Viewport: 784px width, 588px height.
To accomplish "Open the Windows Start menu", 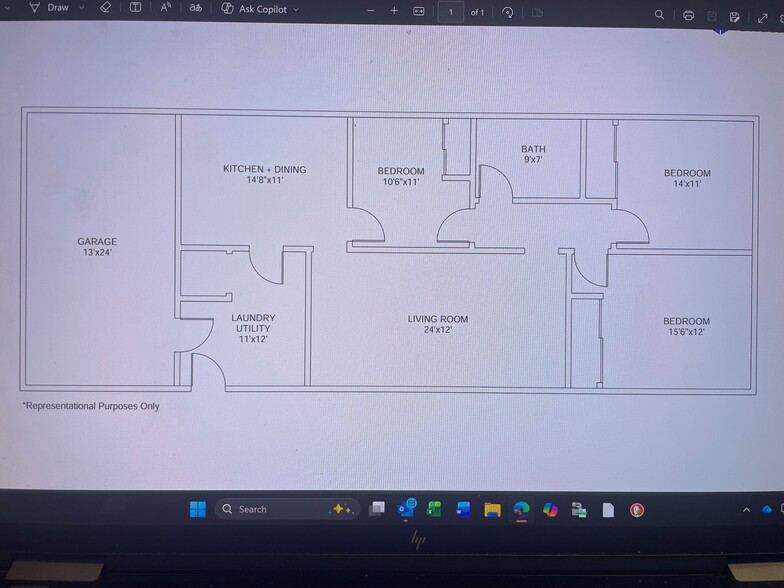I will coord(198,509).
